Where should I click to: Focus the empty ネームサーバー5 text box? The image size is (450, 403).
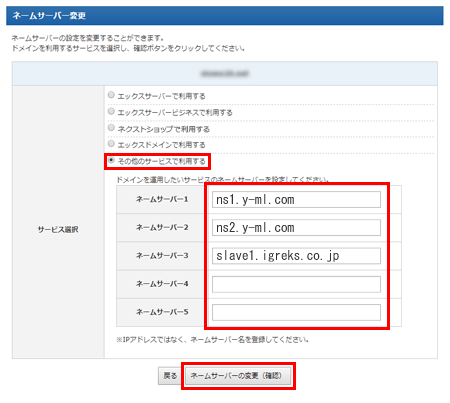[296, 312]
